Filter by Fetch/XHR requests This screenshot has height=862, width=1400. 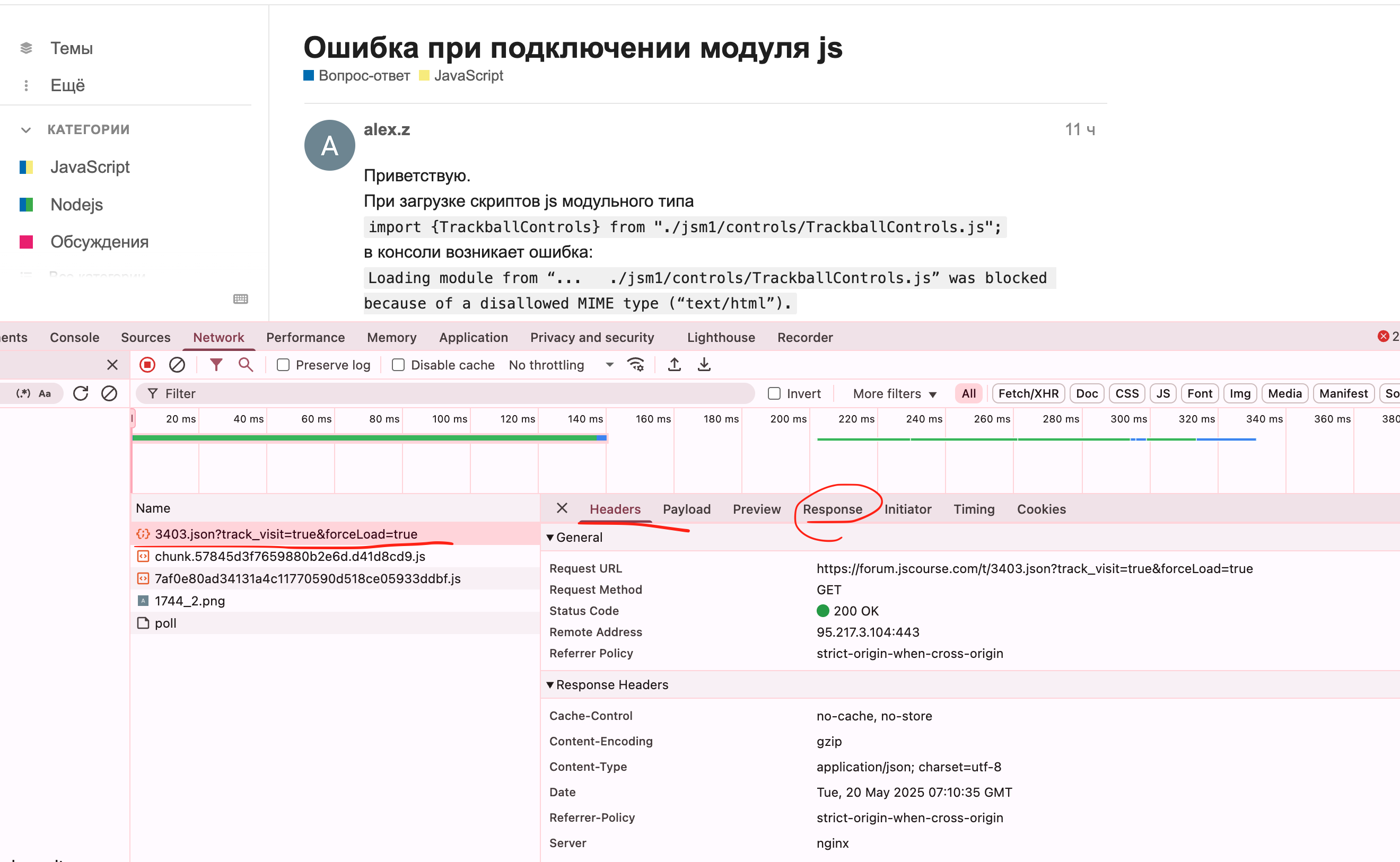pos(1028,393)
